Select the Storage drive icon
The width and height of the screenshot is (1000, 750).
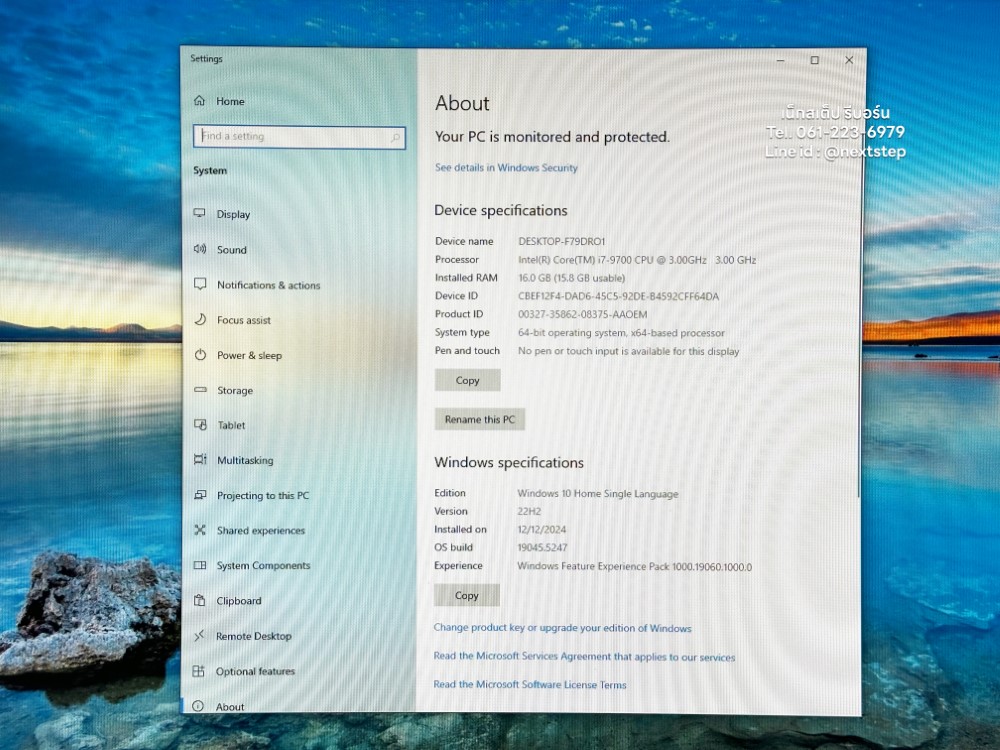click(x=200, y=390)
